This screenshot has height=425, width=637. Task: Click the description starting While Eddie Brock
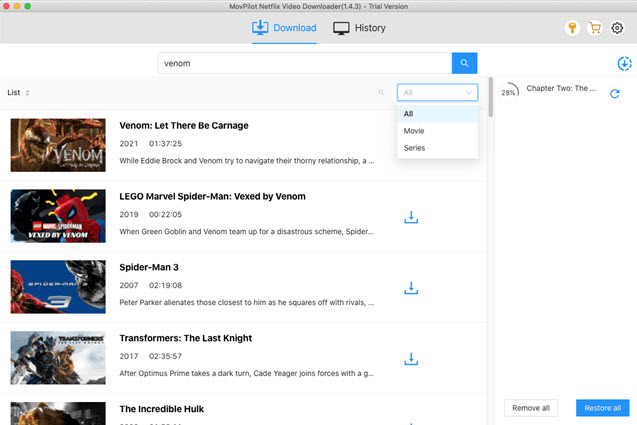coord(247,160)
